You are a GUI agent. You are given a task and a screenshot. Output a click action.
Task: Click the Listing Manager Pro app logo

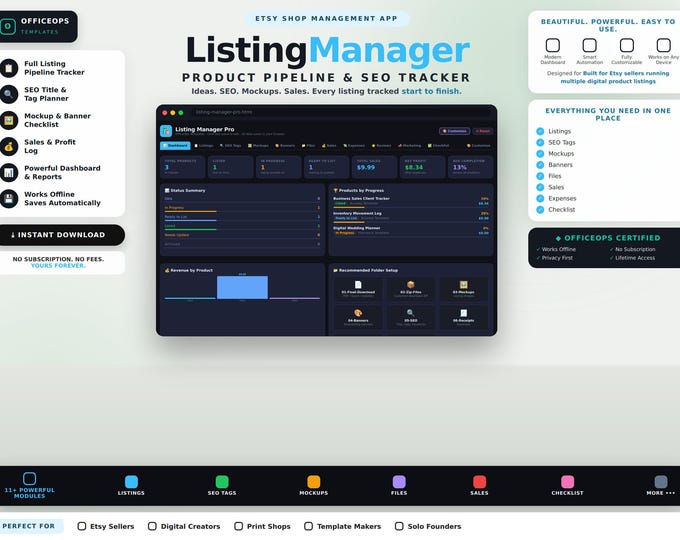pyautogui.click(x=166, y=131)
